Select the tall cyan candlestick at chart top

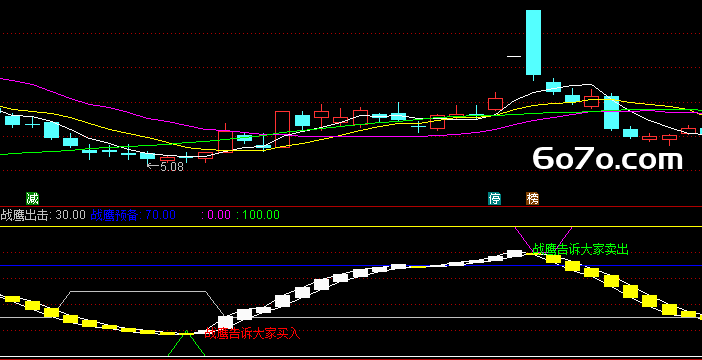click(533, 43)
